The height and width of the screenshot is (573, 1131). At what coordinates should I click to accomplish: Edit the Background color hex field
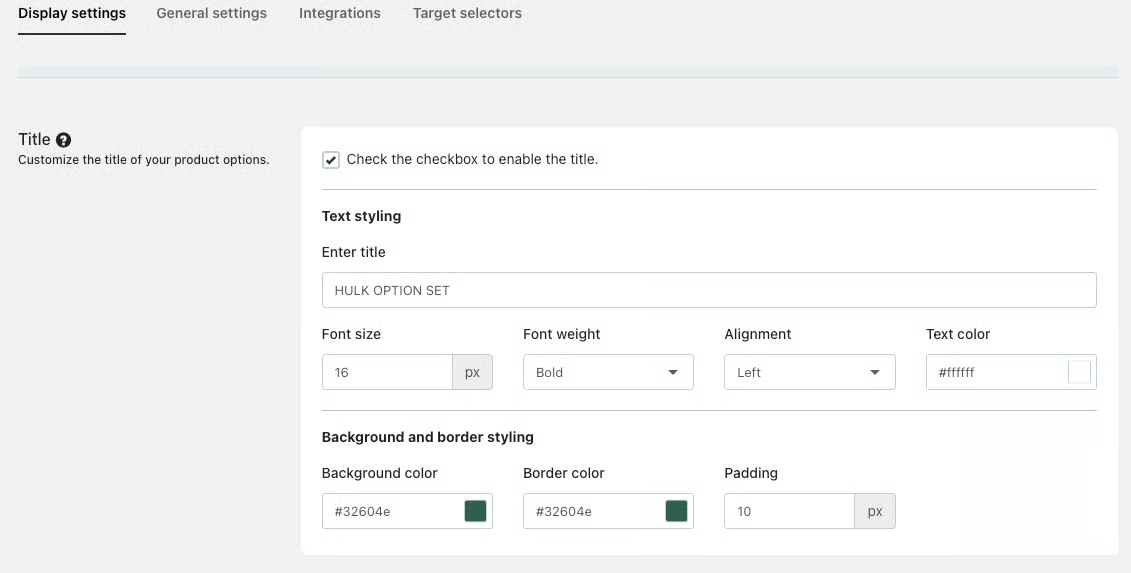point(392,511)
